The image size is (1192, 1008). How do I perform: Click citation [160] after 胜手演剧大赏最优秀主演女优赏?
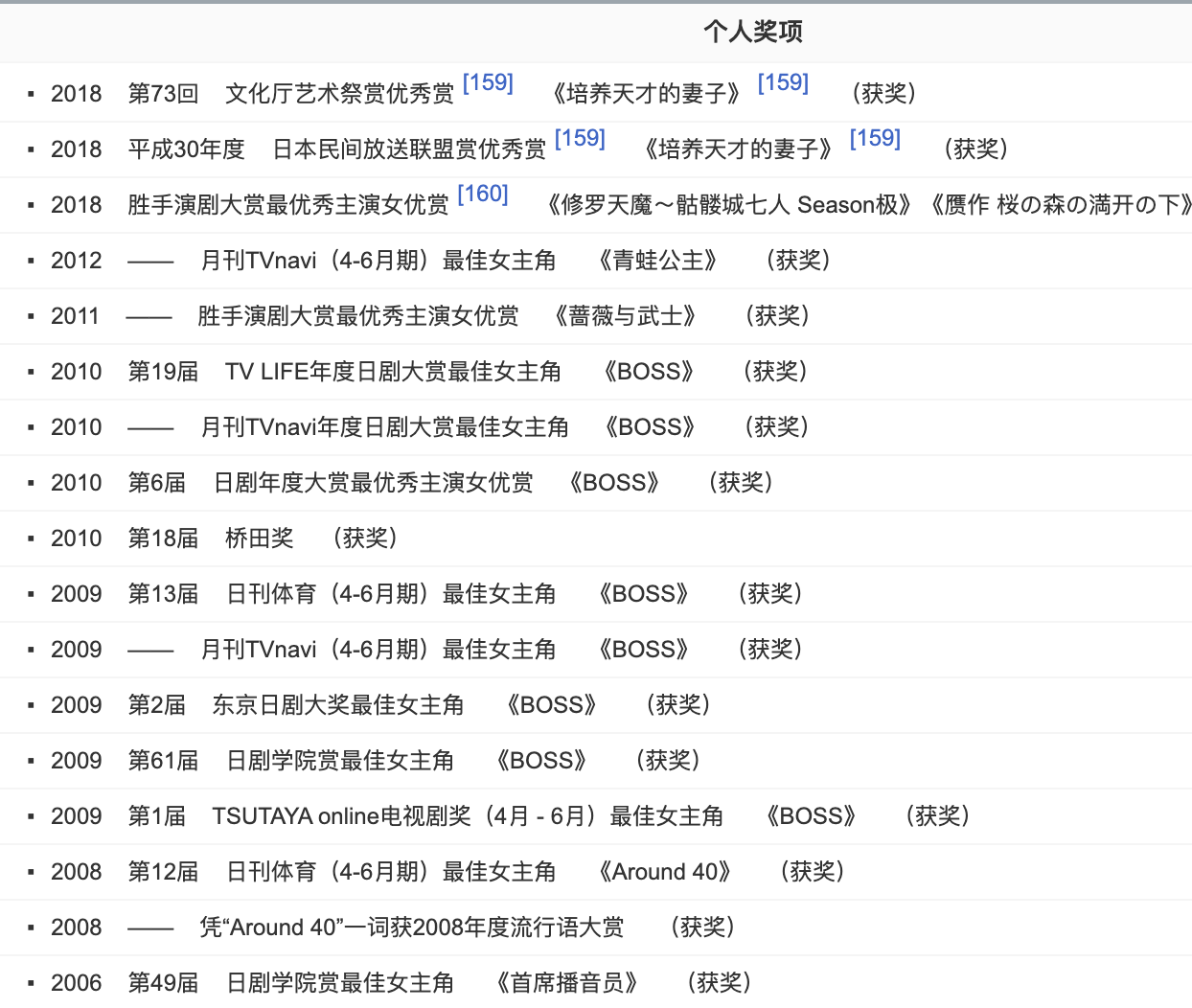(x=483, y=195)
